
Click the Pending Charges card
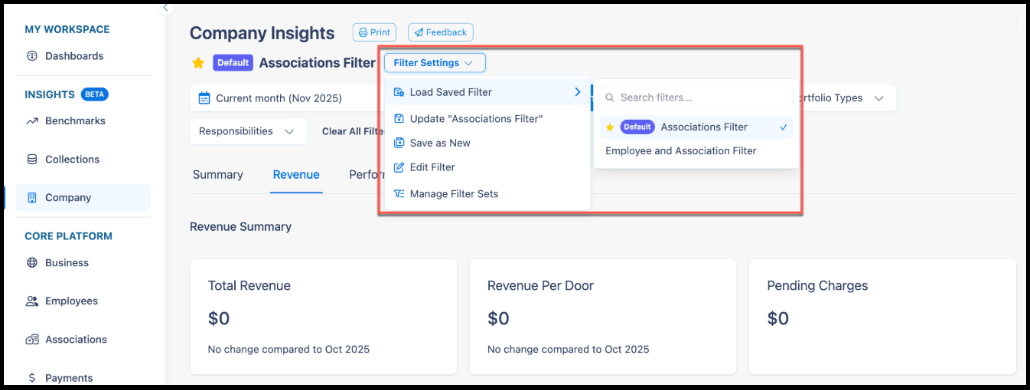click(x=882, y=316)
